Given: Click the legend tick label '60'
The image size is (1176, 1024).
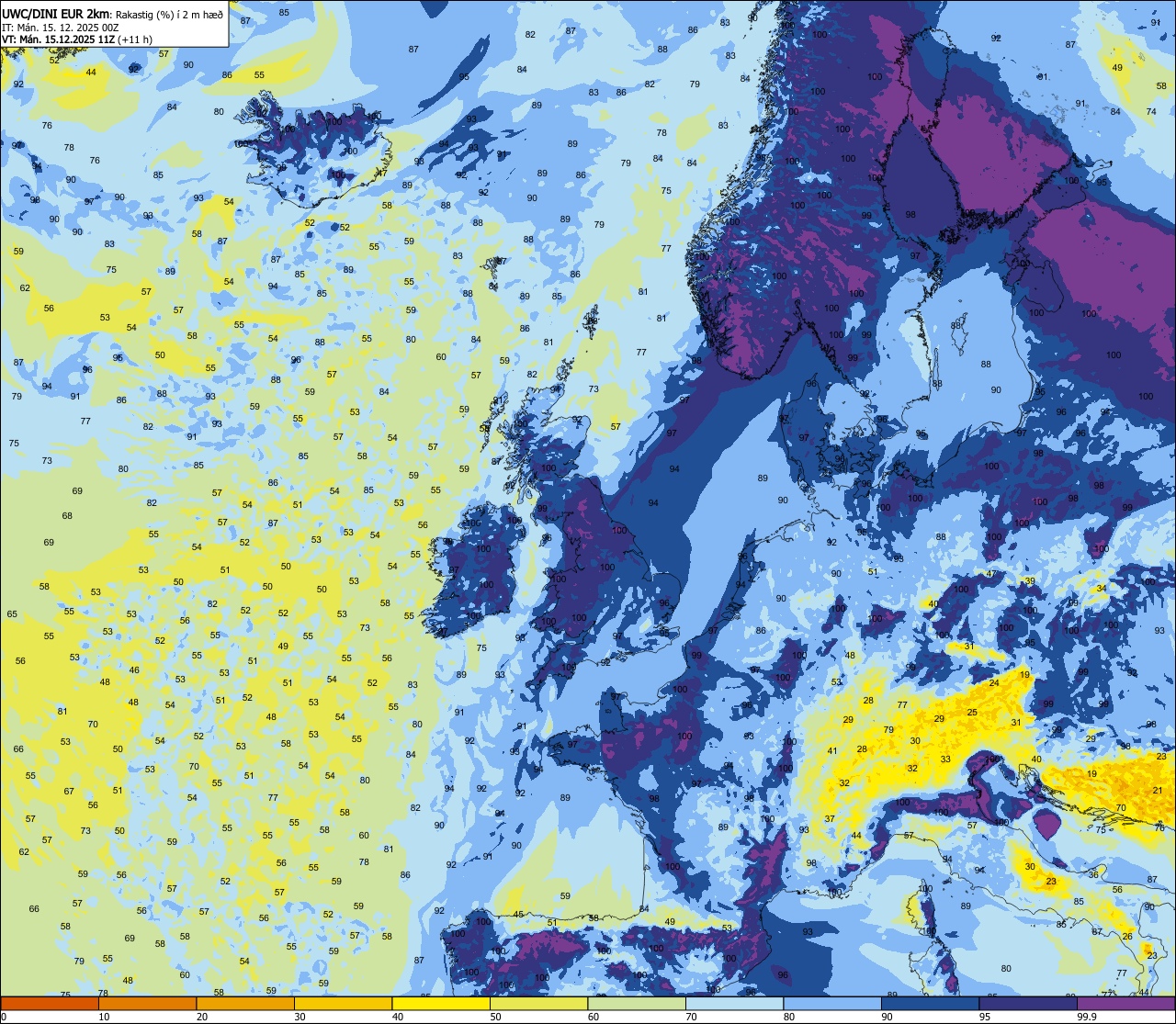Looking at the screenshot, I should 594,1017.
